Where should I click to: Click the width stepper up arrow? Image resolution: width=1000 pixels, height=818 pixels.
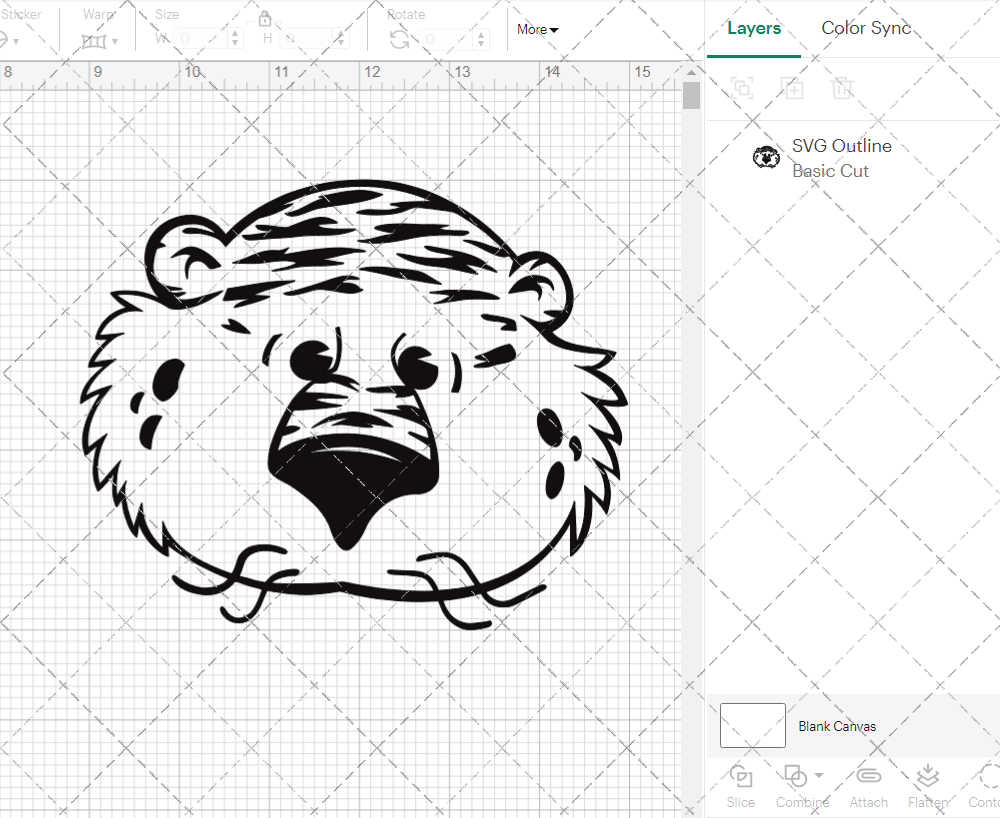235,32
